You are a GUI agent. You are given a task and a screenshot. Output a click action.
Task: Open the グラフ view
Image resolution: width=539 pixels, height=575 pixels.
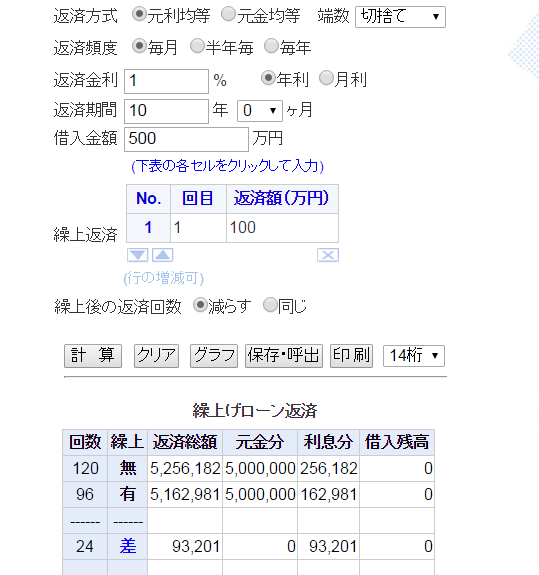coord(214,356)
